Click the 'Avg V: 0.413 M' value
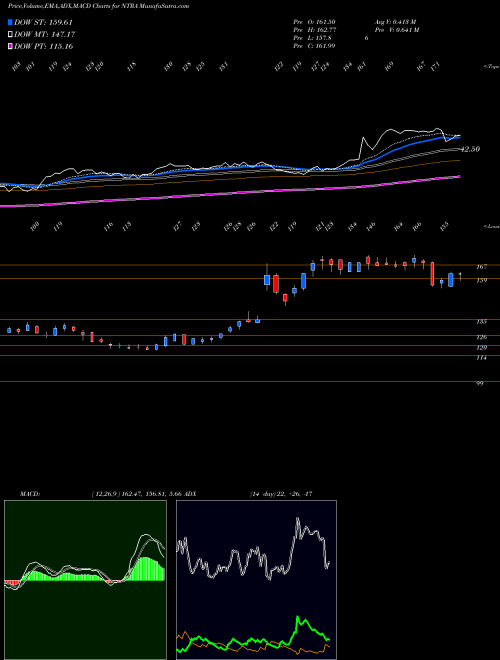 tap(395, 22)
